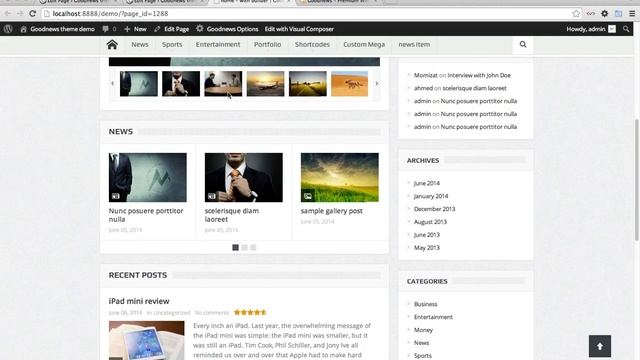This screenshot has width=640, height=360.
Task: Click the iPad mini review thumbnail image
Action: (x=147, y=340)
